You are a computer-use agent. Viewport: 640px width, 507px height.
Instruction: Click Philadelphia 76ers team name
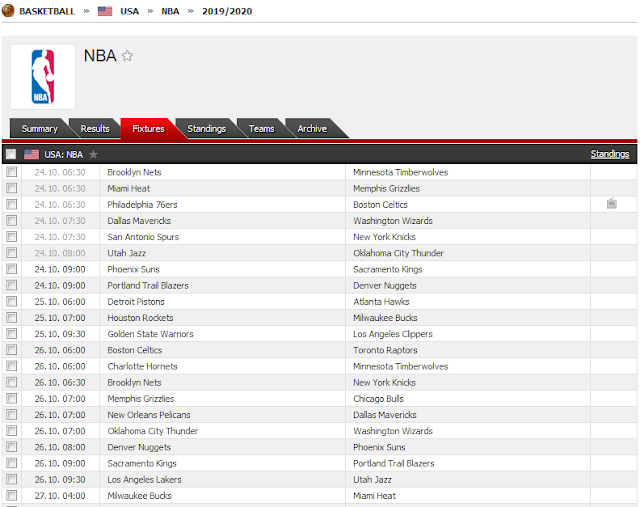pyautogui.click(x=142, y=205)
